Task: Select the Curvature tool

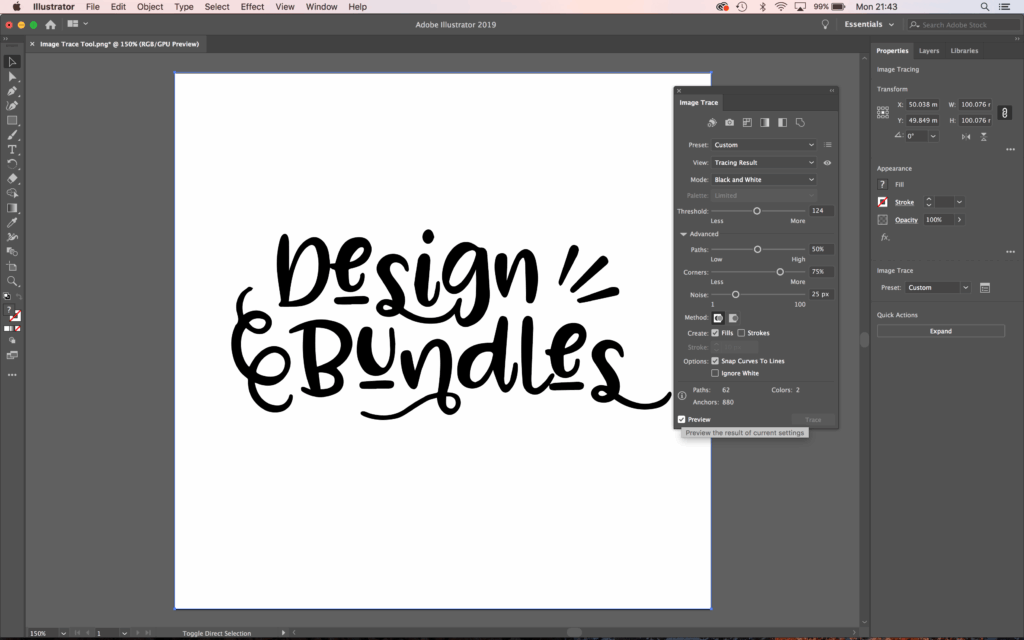Action: click(12, 106)
